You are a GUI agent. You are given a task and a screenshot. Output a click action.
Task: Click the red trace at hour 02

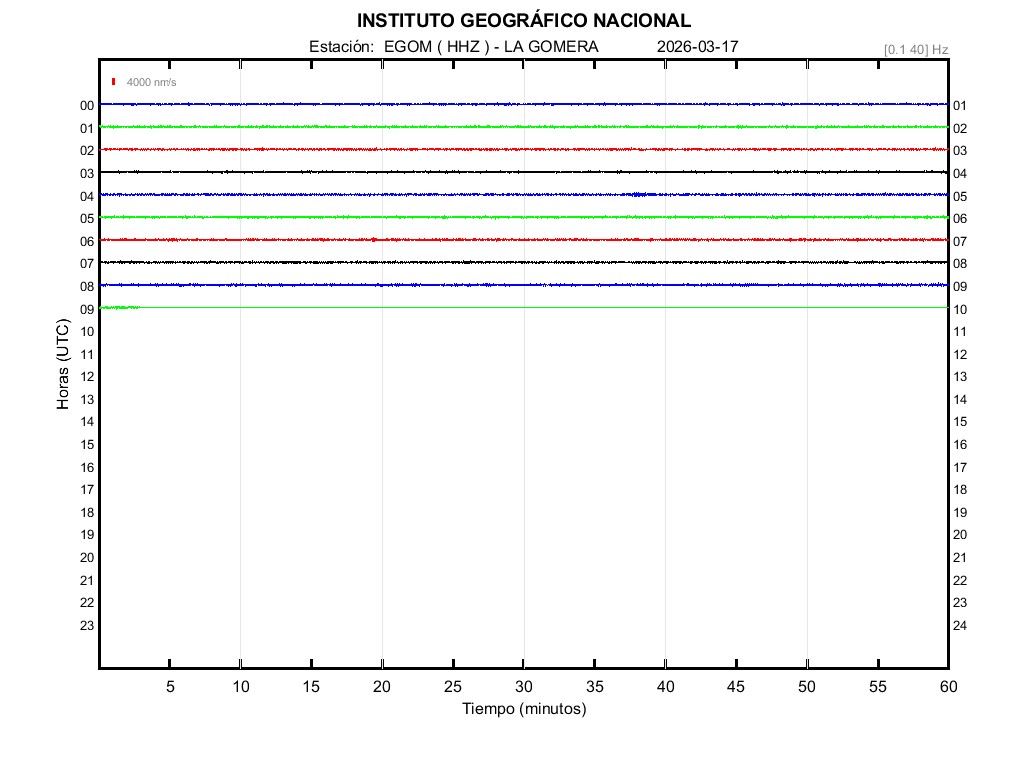click(x=523, y=149)
